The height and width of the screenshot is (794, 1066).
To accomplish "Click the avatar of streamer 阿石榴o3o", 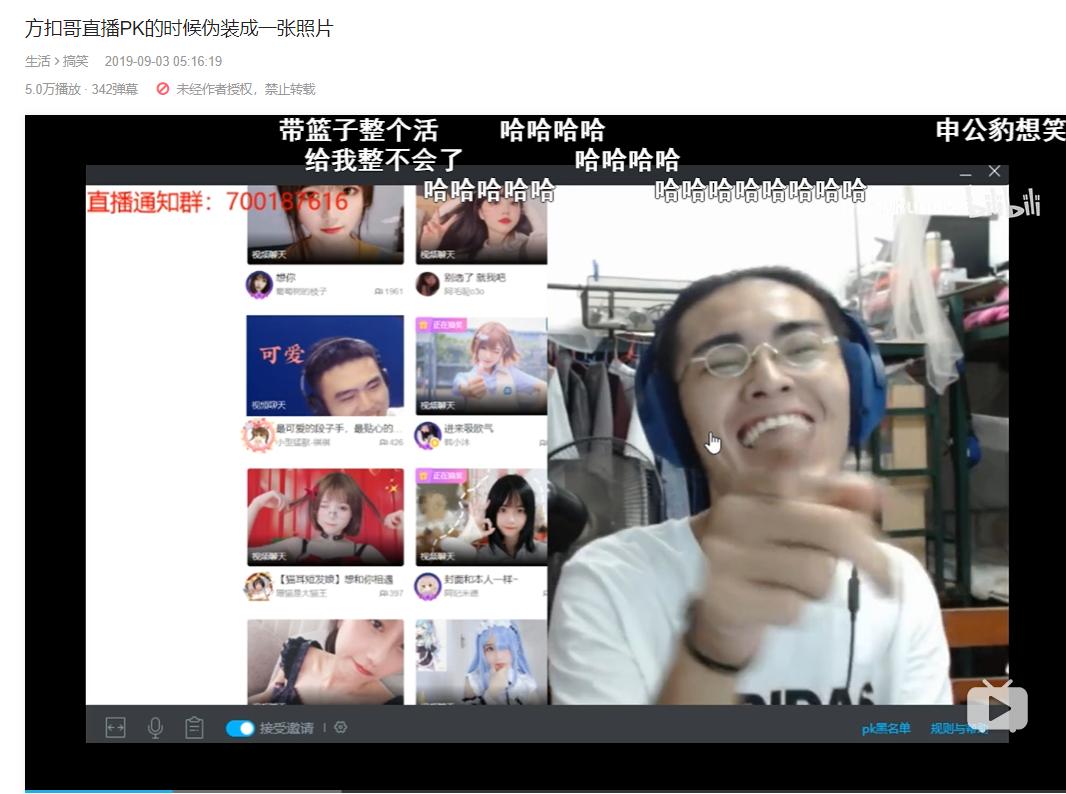I will pos(426,284).
